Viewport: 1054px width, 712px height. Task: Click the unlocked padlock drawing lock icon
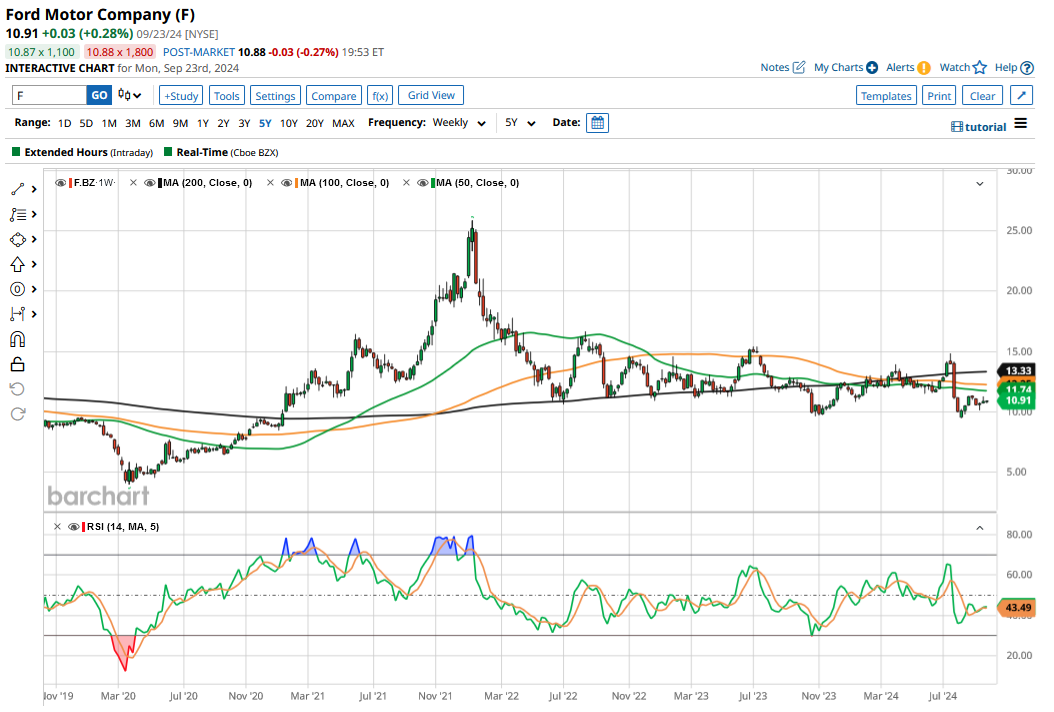click(17, 364)
